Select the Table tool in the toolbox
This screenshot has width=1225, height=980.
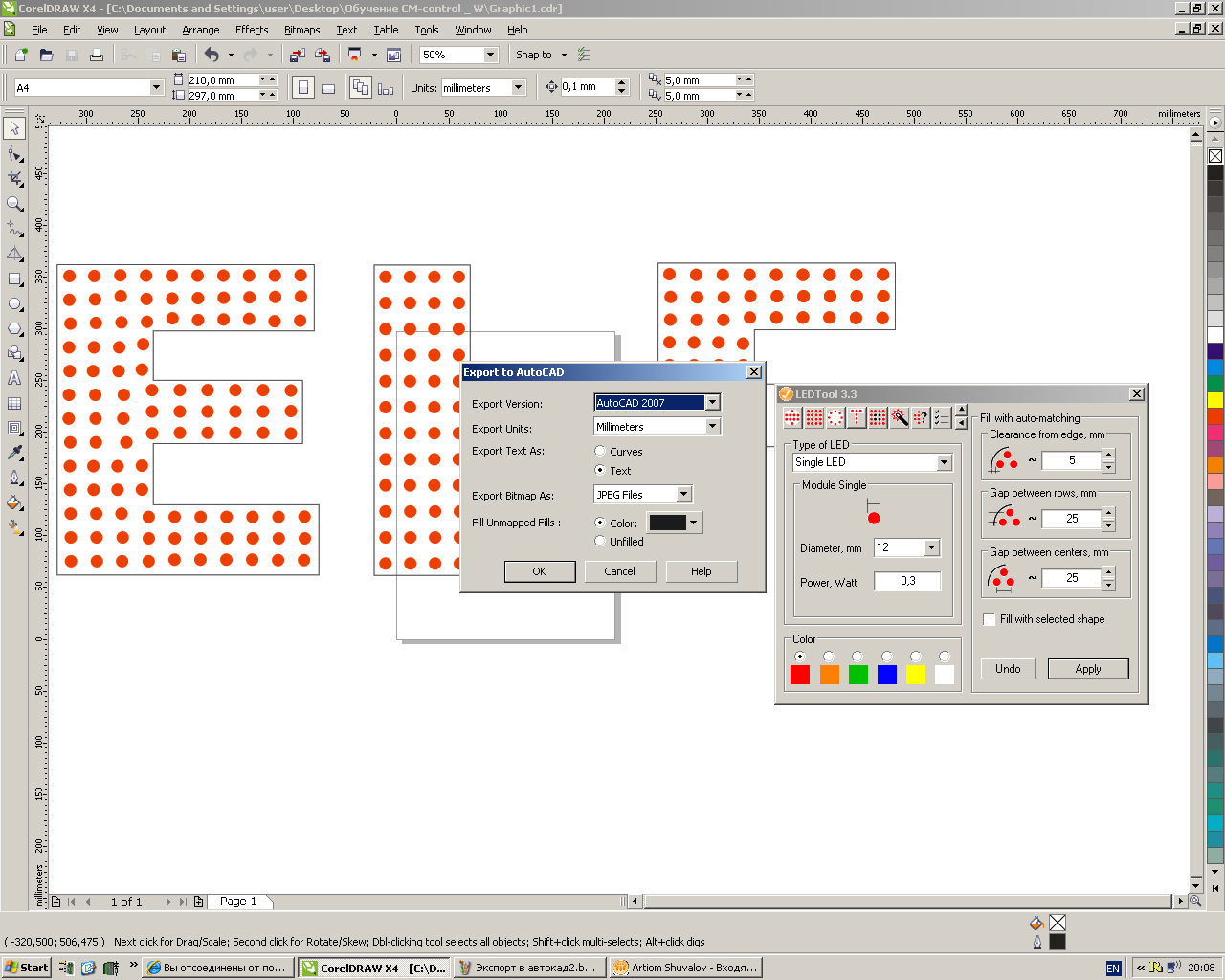pos(14,404)
